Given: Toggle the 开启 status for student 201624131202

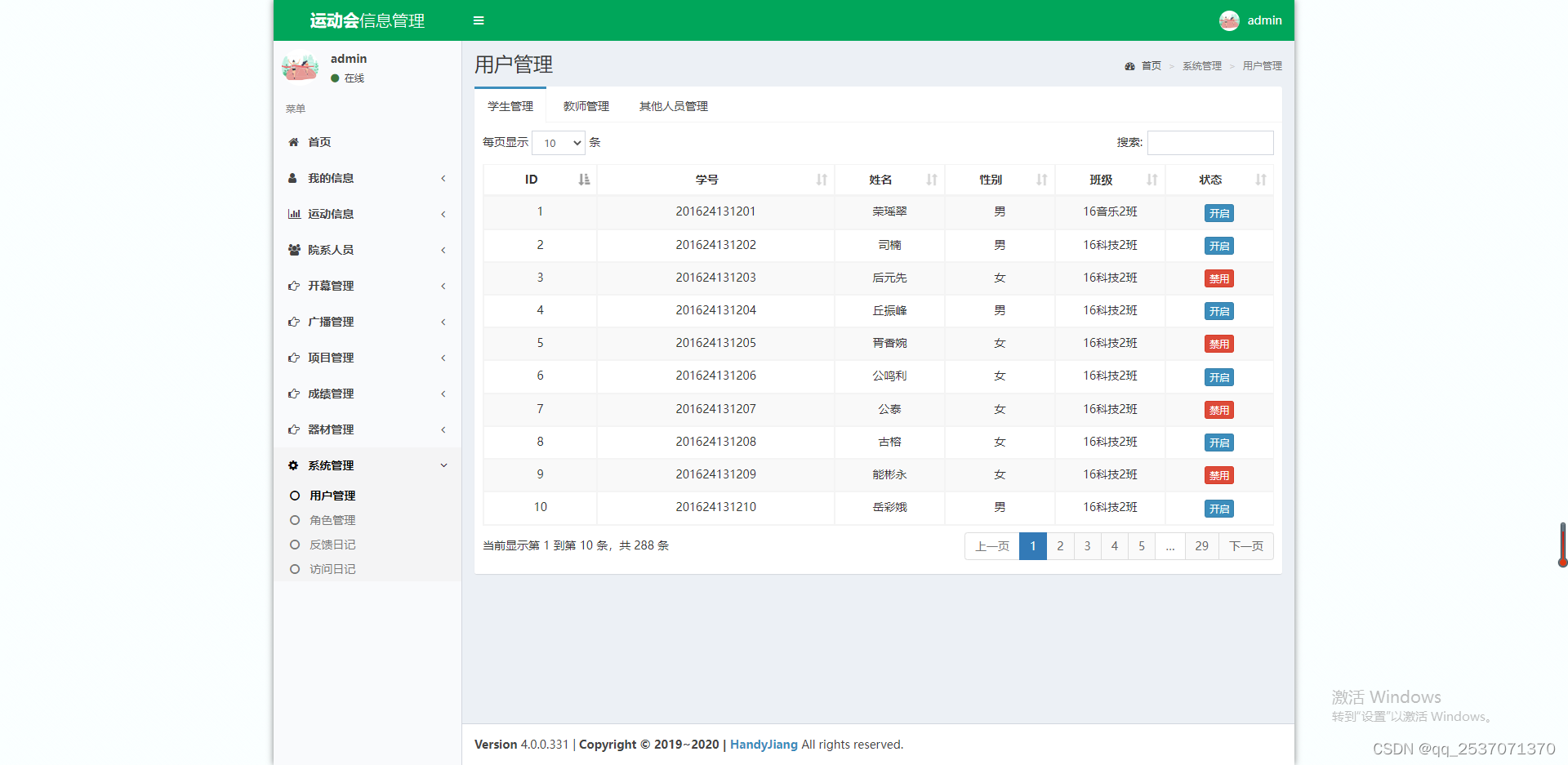Looking at the screenshot, I should pyautogui.click(x=1219, y=246).
